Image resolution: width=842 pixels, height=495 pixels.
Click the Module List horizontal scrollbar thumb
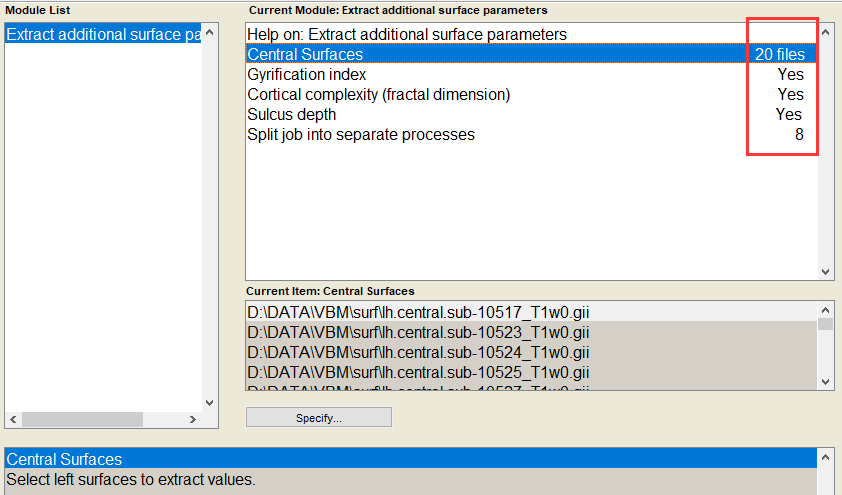[x=82, y=419]
